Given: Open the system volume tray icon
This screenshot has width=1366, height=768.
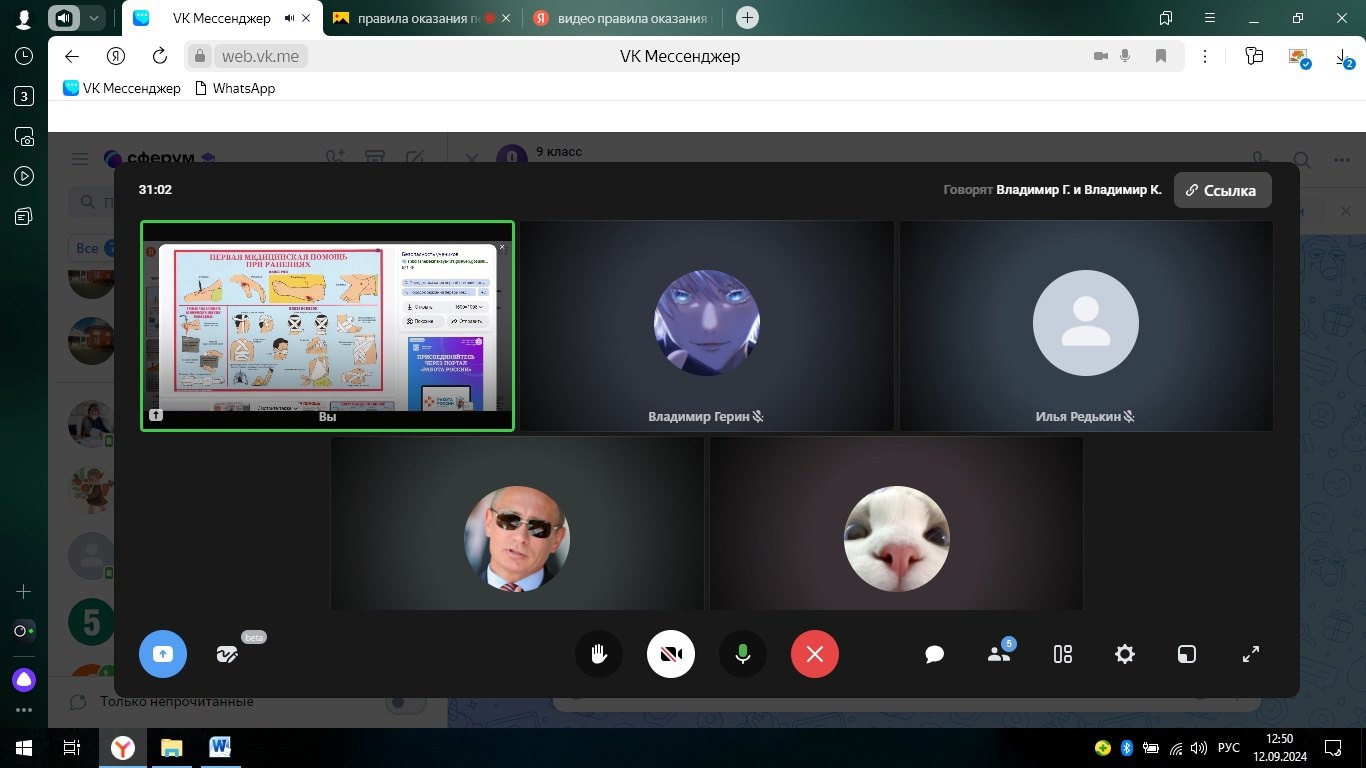Looking at the screenshot, I should 1201,748.
